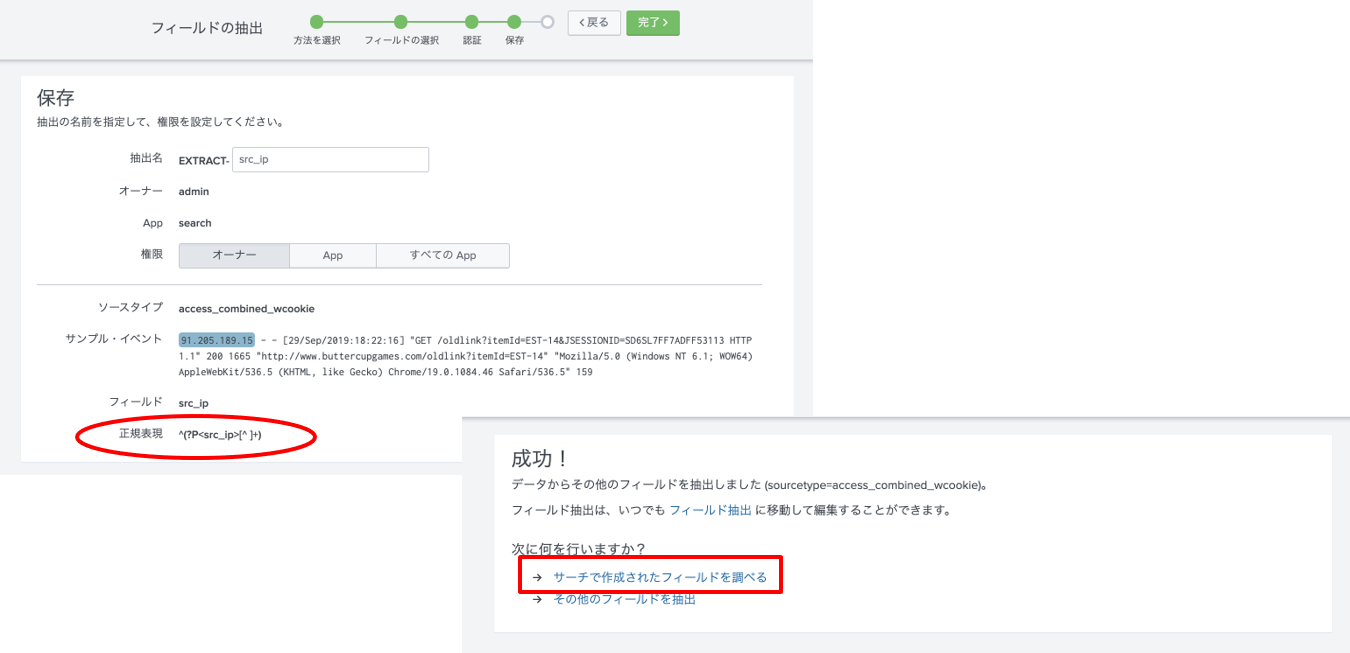Click the 保存 section heading
Image resolution: width=1350 pixels, height=653 pixels.
[x=56, y=97]
